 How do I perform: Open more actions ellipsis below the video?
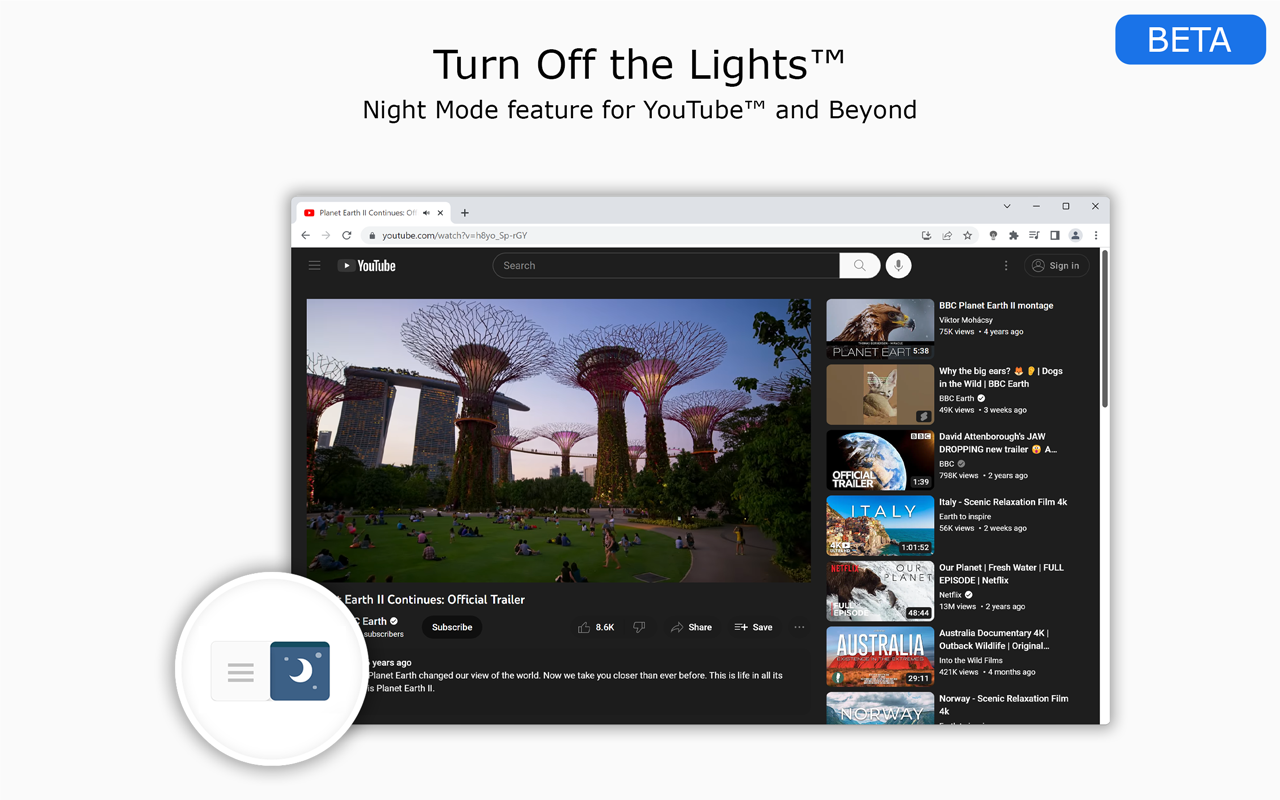coord(799,627)
